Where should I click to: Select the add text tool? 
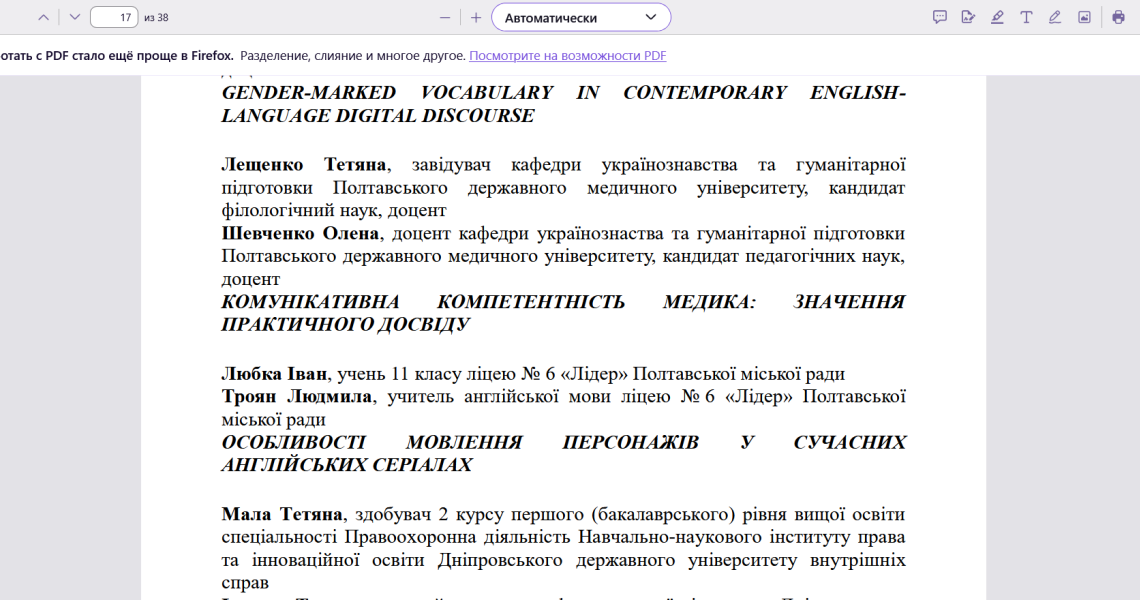tap(1026, 17)
